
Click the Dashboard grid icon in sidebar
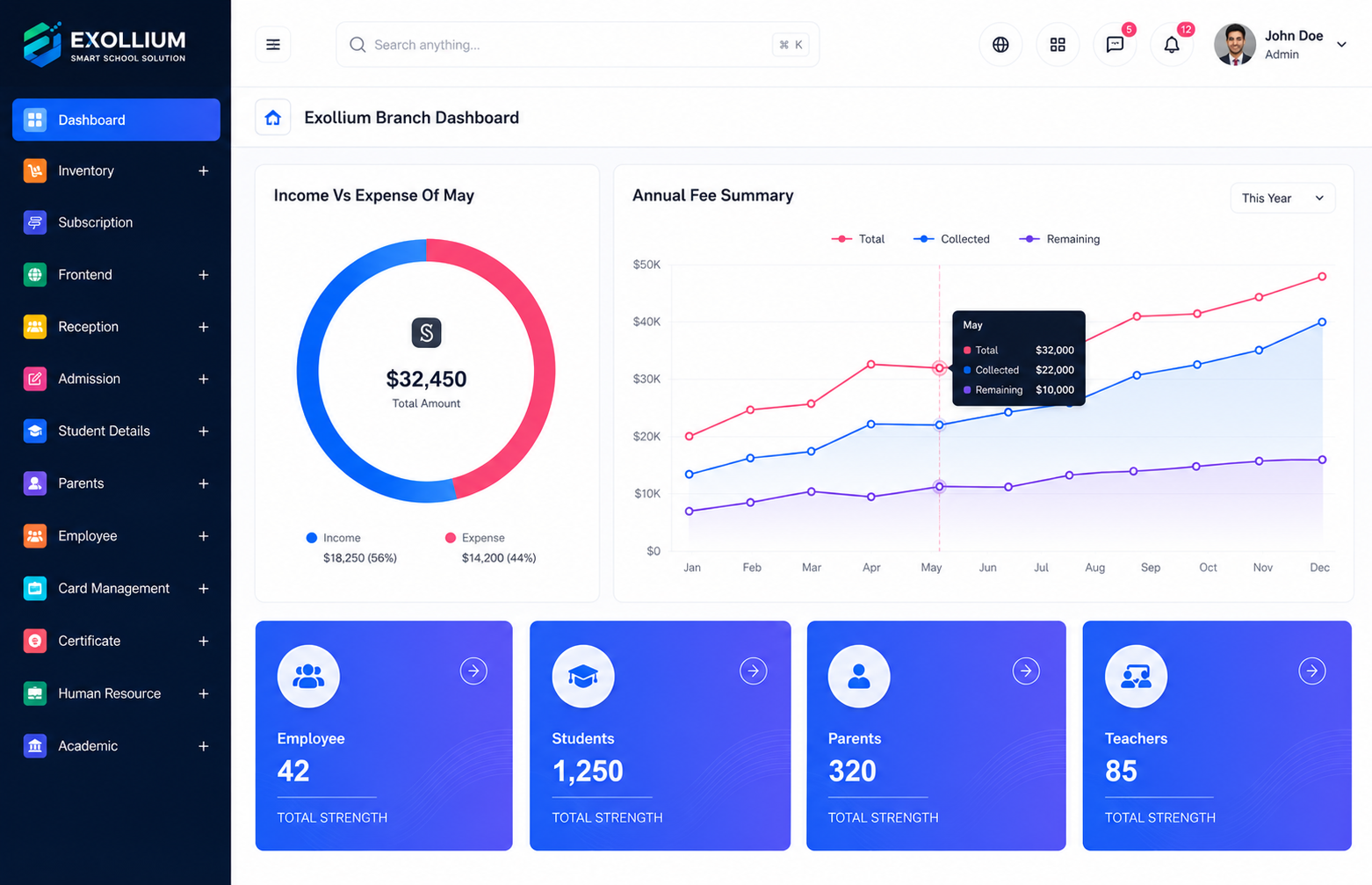[x=35, y=120]
